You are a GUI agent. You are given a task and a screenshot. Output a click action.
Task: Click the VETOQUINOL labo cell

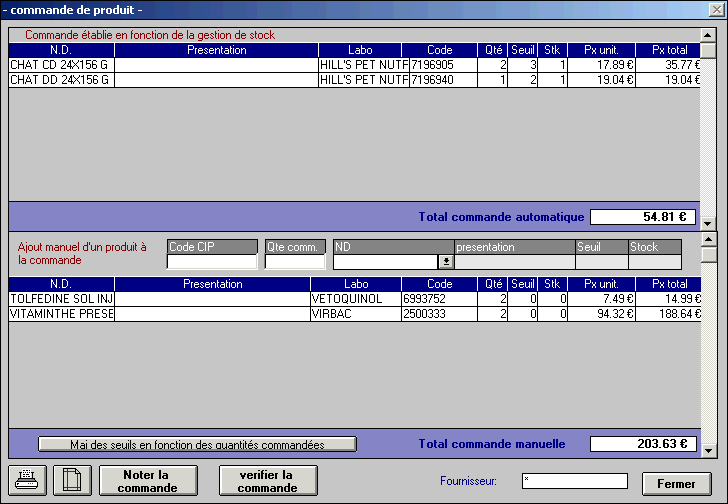[356, 299]
